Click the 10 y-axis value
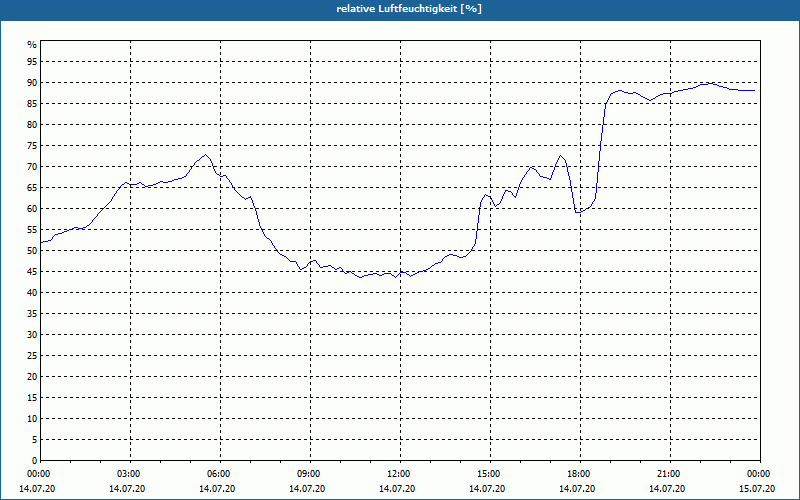Viewport: 800px width, 500px height. click(x=32, y=418)
